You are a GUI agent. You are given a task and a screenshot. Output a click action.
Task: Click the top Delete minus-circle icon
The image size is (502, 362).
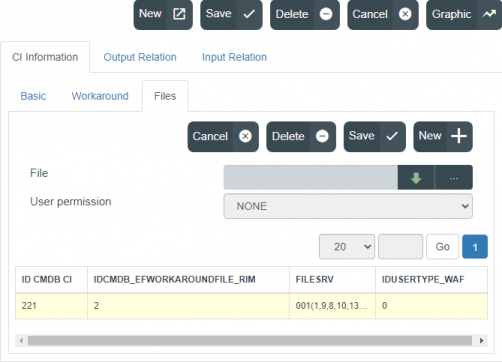tap(326, 14)
